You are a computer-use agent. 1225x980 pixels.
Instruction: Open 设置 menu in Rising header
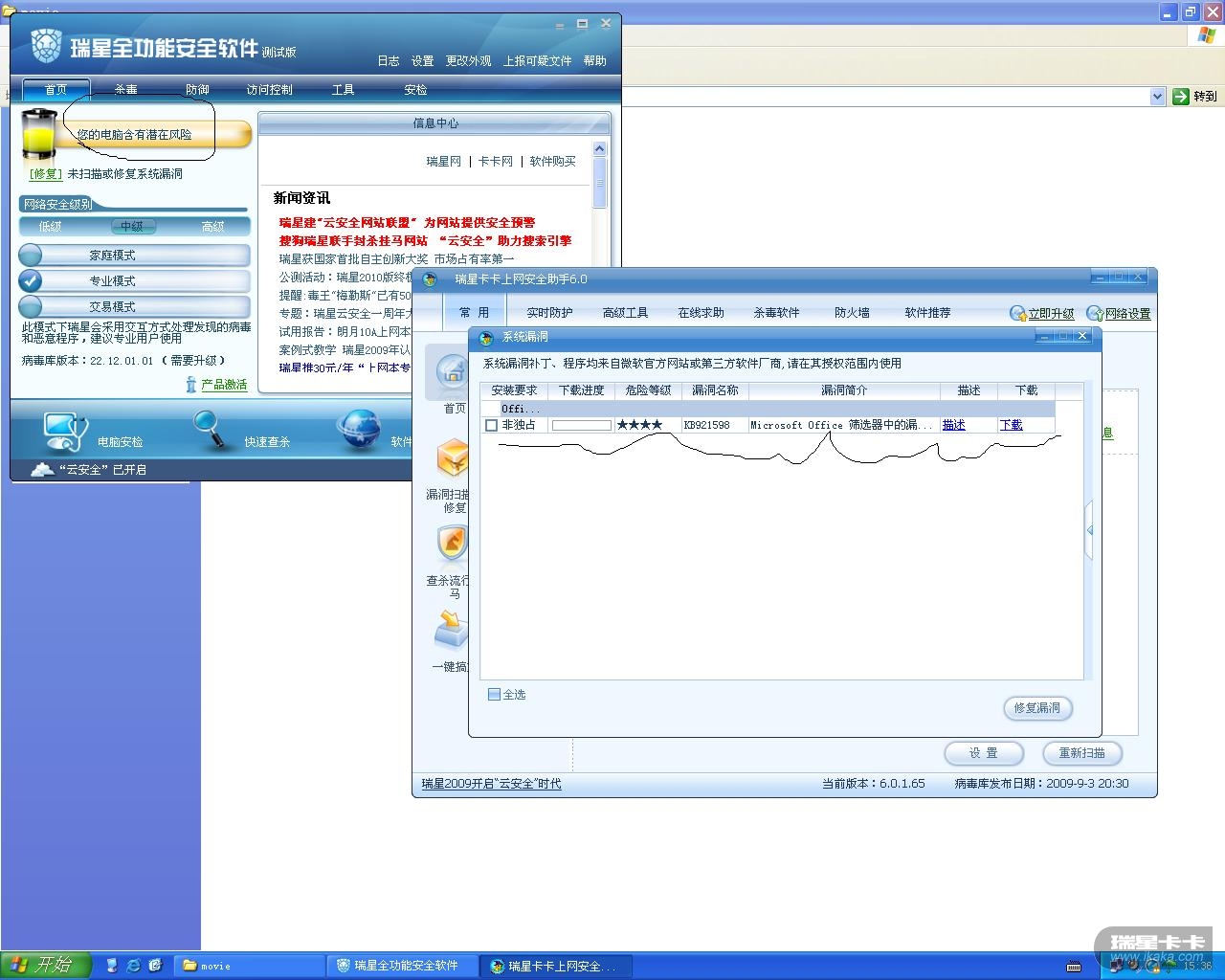[x=423, y=61]
